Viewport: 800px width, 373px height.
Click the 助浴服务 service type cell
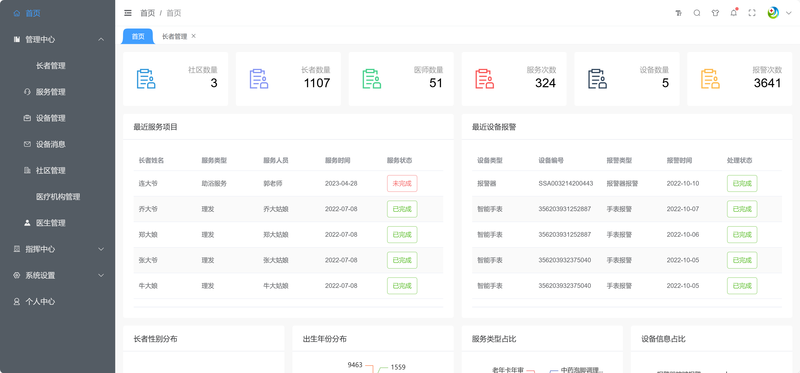pos(214,183)
